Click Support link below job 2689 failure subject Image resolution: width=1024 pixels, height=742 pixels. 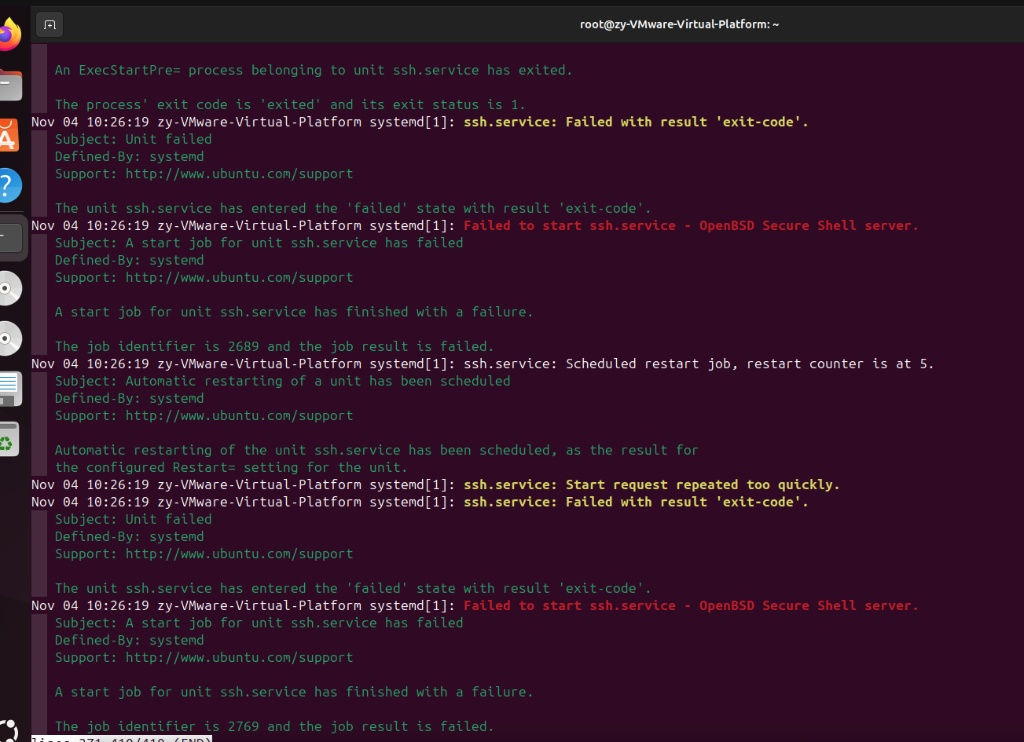click(239, 277)
